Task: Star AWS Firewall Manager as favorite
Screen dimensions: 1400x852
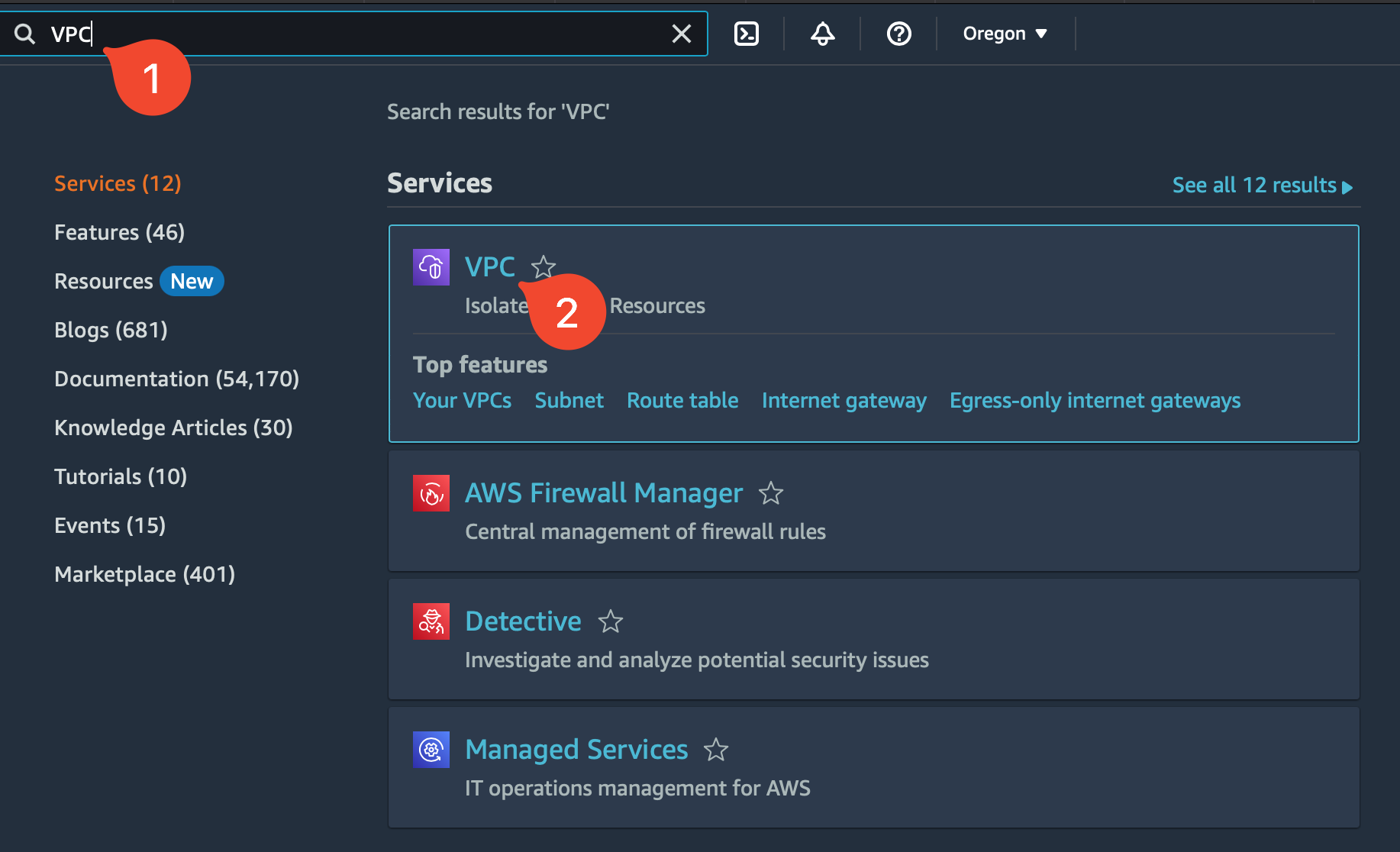Action: [771, 494]
